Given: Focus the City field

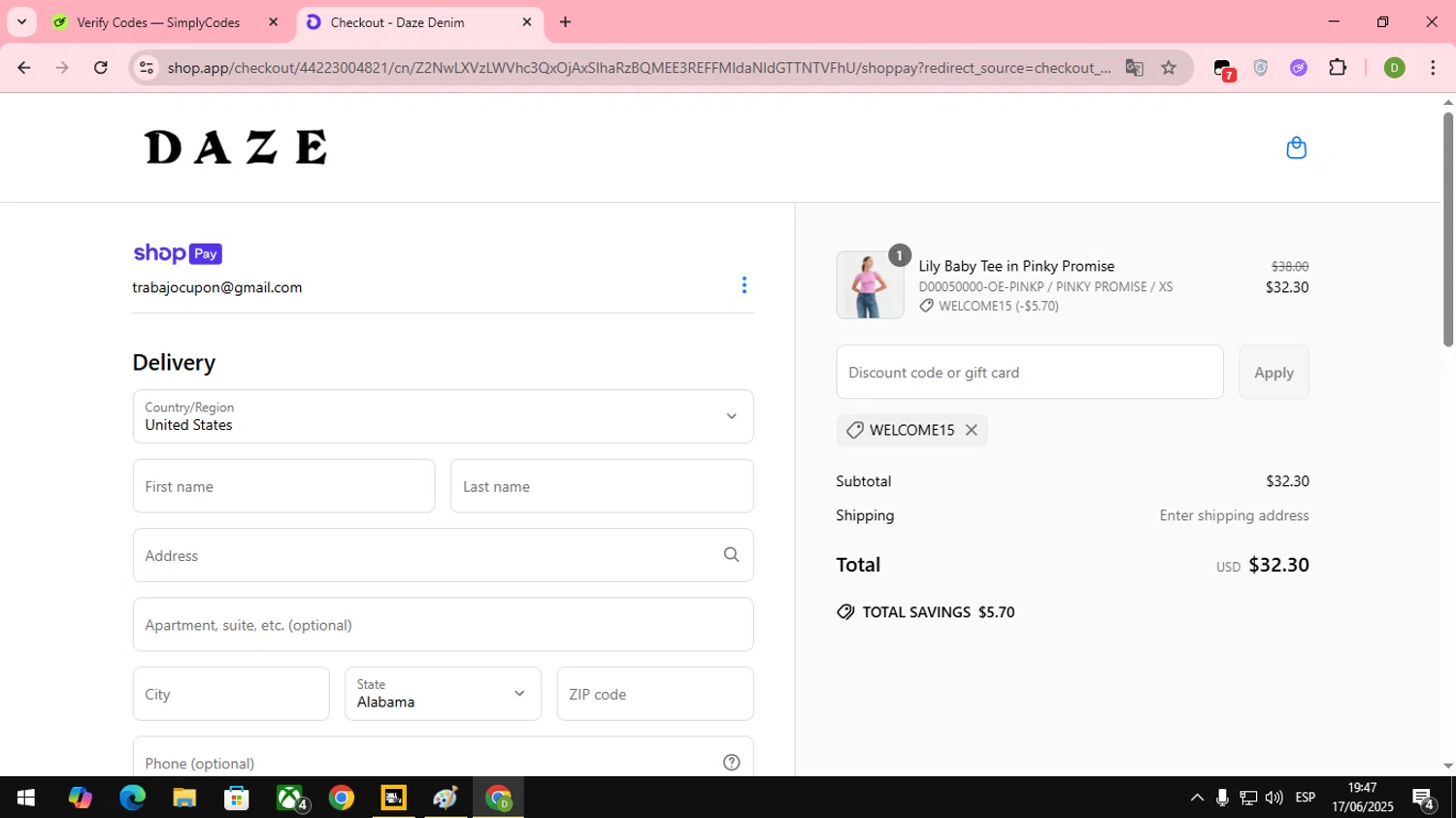Looking at the screenshot, I should click(x=231, y=694).
